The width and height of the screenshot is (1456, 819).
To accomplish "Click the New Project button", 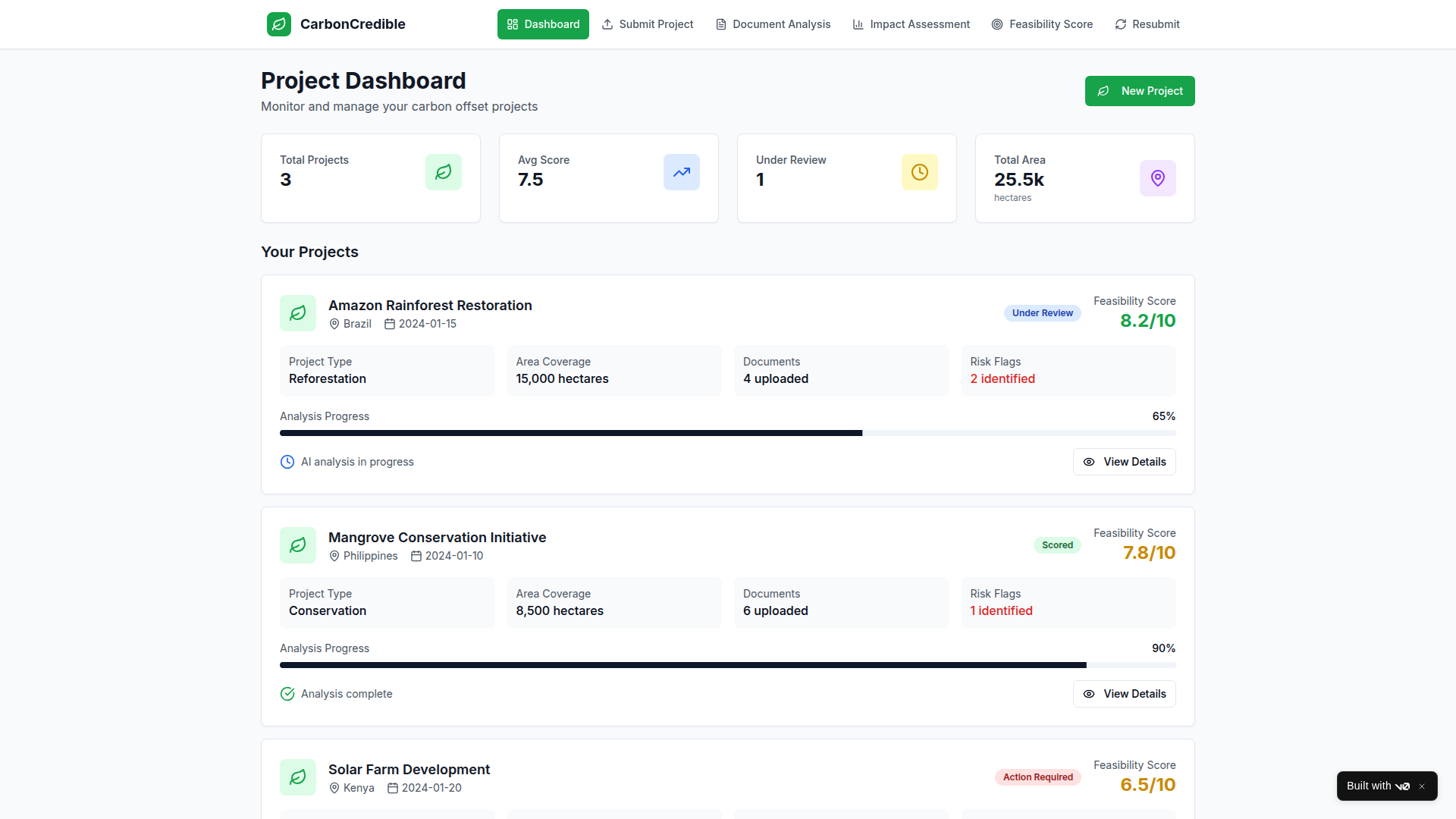I will click(x=1140, y=91).
